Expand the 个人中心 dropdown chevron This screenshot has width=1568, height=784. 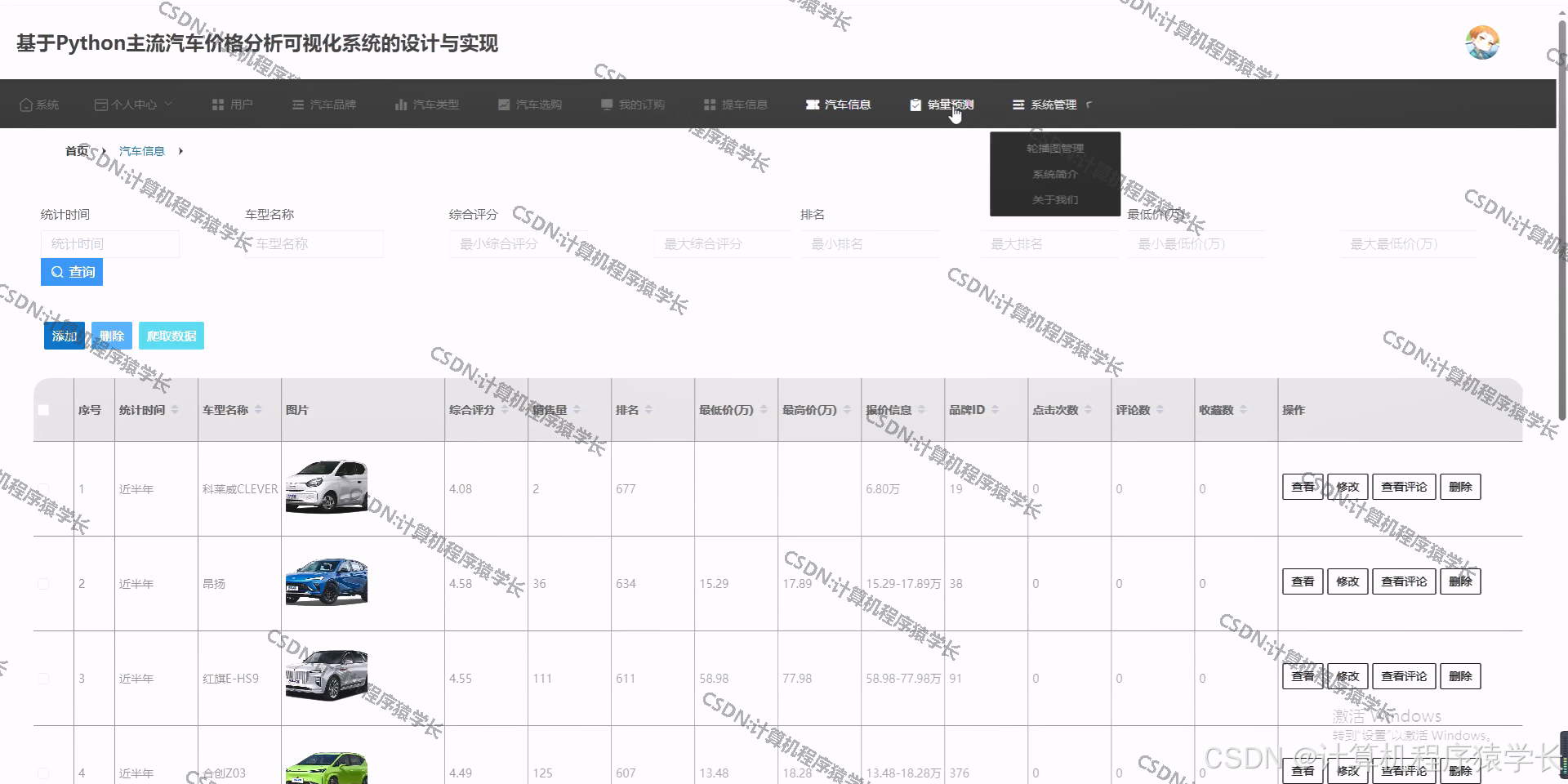[x=168, y=104]
